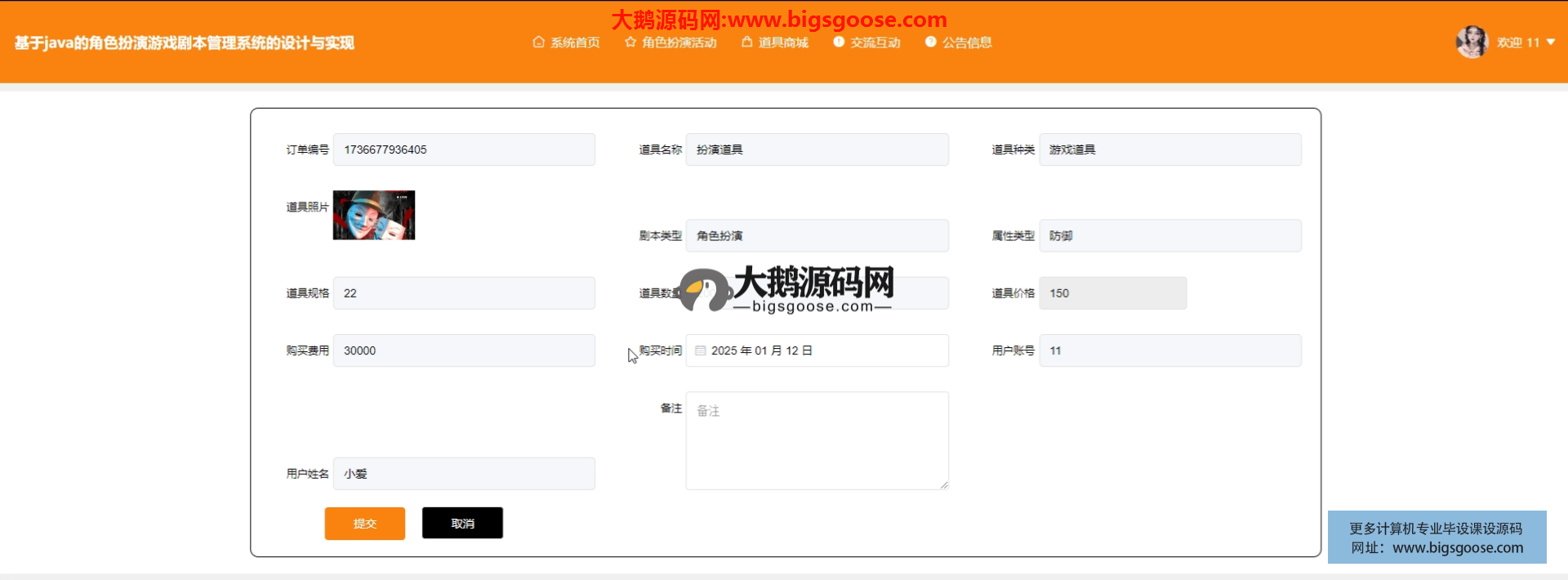The height and width of the screenshot is (580, 1568).
Task: Click the question icon beside 公告信息
Action: pyautogui.click(x=930, y=42)
